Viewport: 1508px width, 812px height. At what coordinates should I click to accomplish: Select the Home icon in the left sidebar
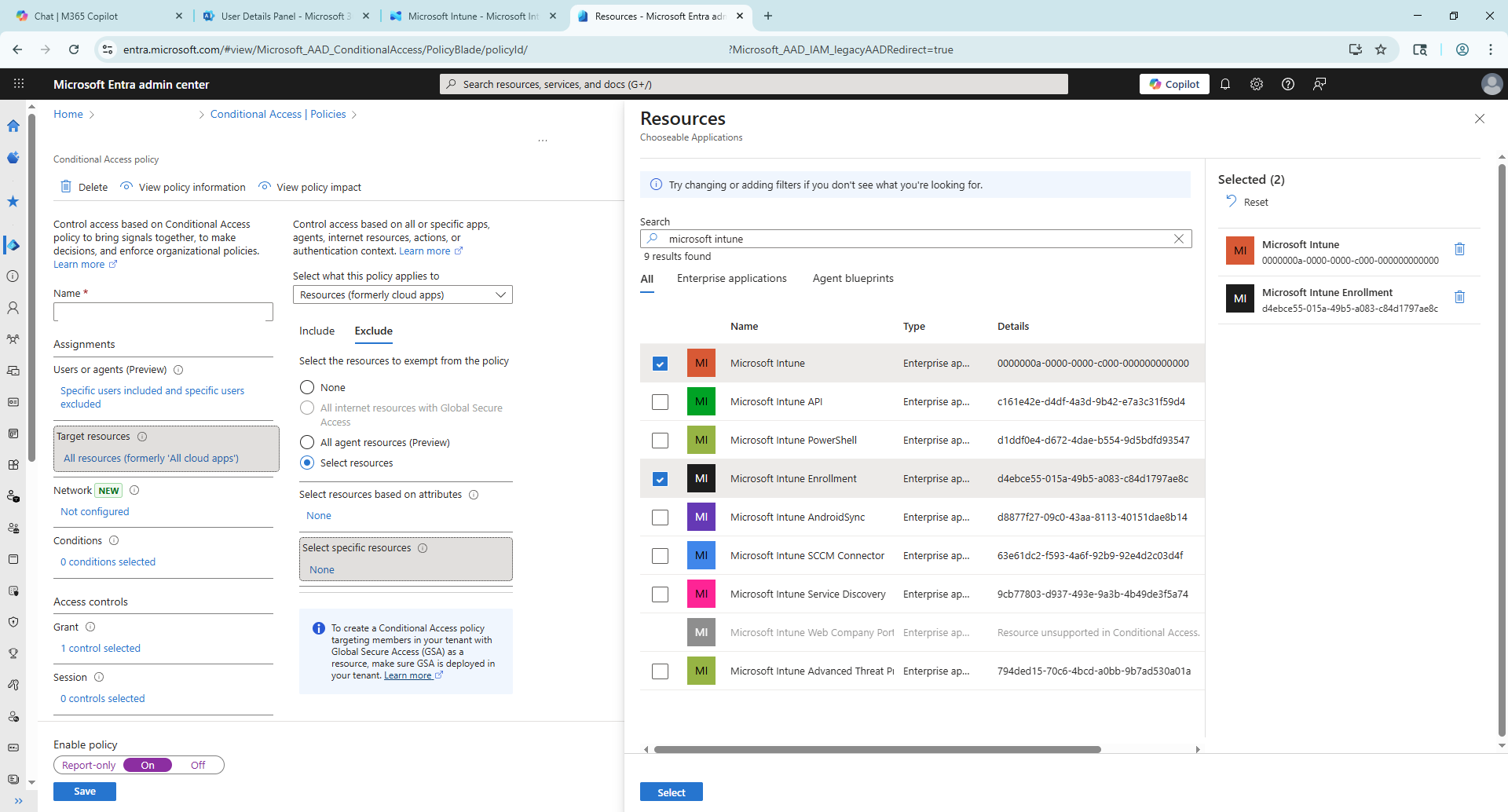click(x=13, y=126)
